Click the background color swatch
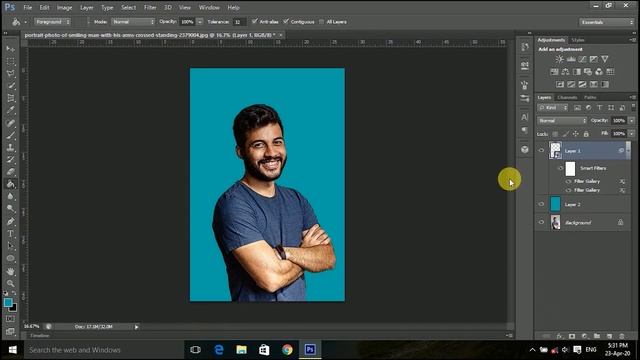This screenshot has width=640, height=360. click(x=13, y=308)
